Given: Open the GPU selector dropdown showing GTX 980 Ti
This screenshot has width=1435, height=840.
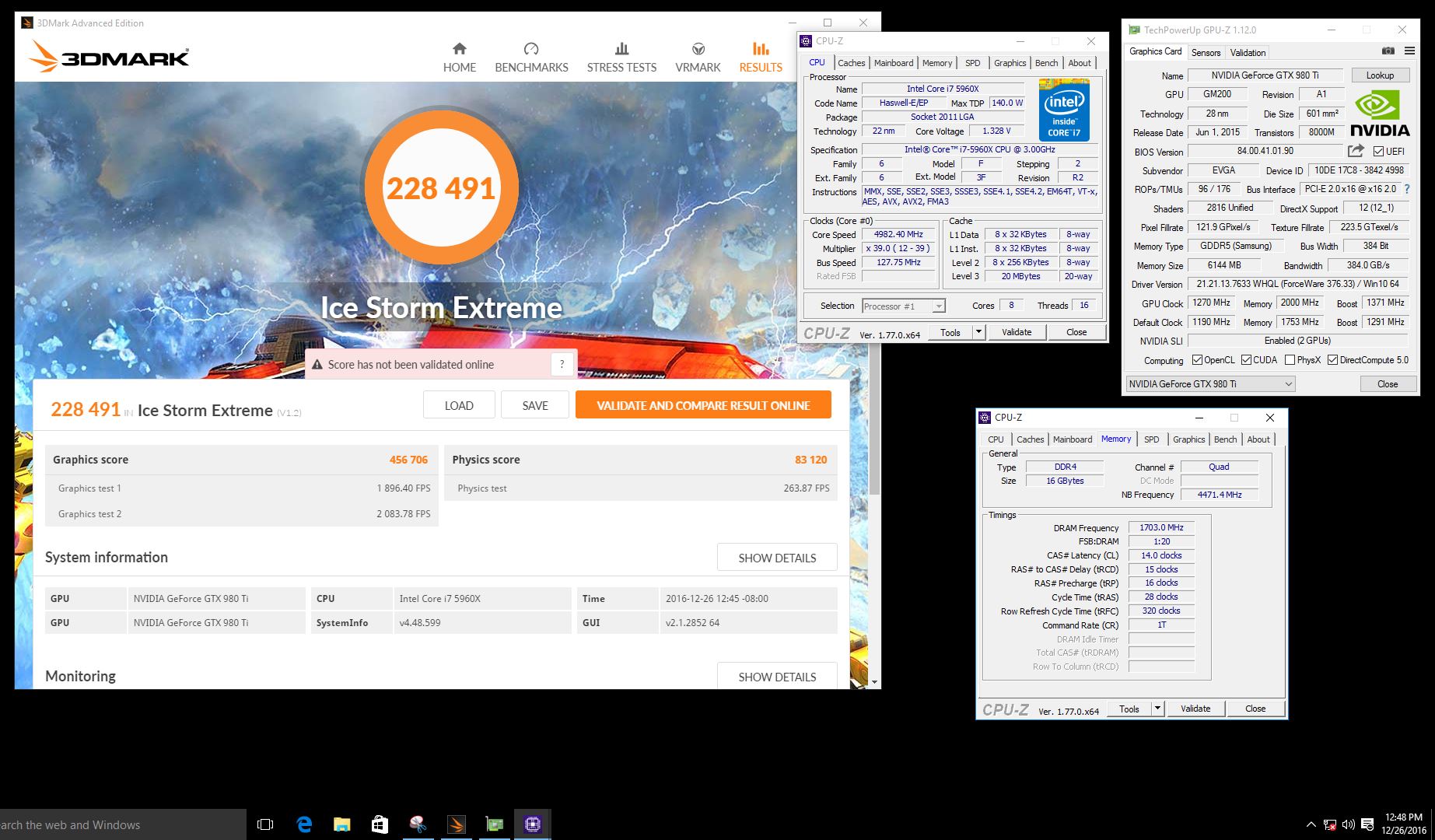Looking at the screenshot, I should tap(1210, 383).
